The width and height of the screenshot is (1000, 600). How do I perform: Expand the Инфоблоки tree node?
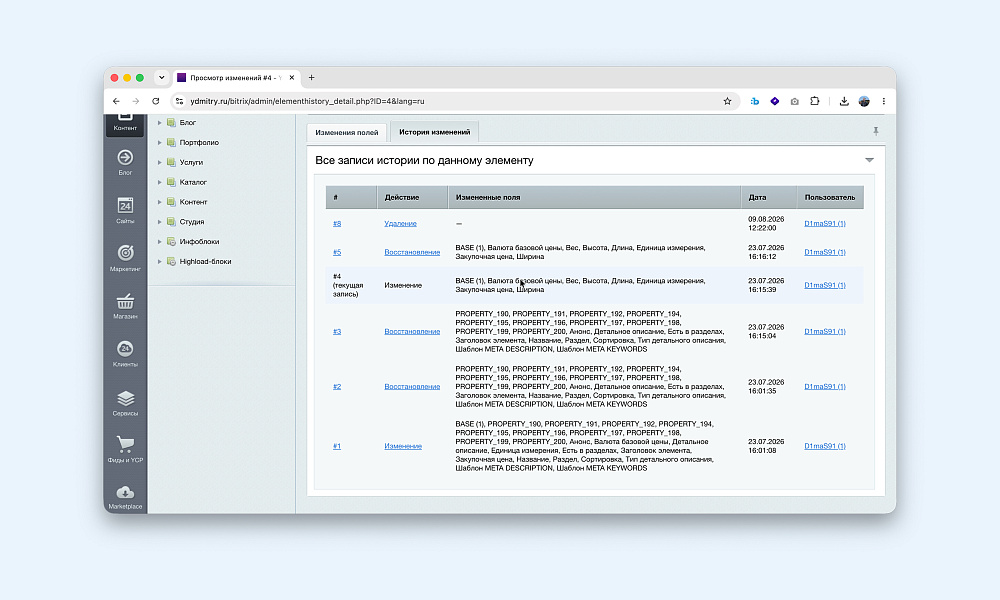coord(159,242)
